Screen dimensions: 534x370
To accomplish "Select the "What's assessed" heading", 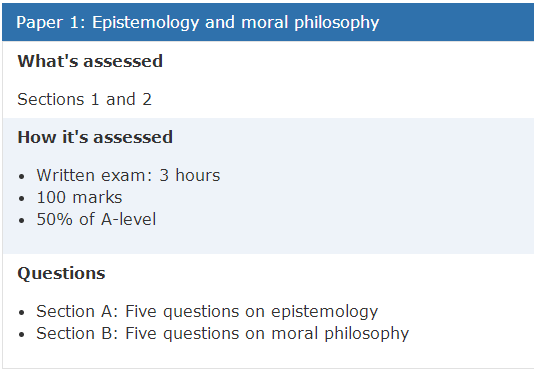I will tap(90, 61).
